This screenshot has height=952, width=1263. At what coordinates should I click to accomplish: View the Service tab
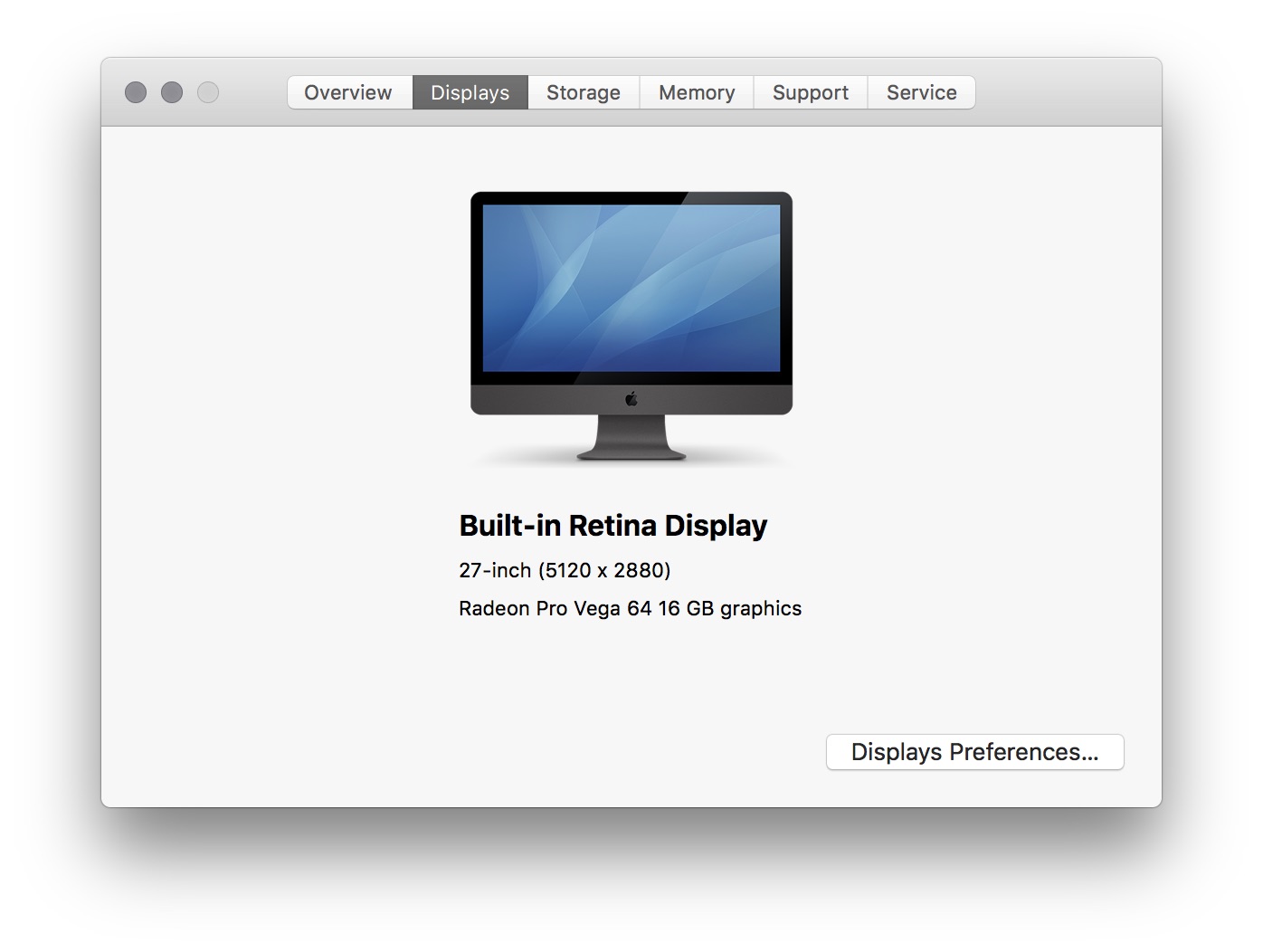click(921, 92)
